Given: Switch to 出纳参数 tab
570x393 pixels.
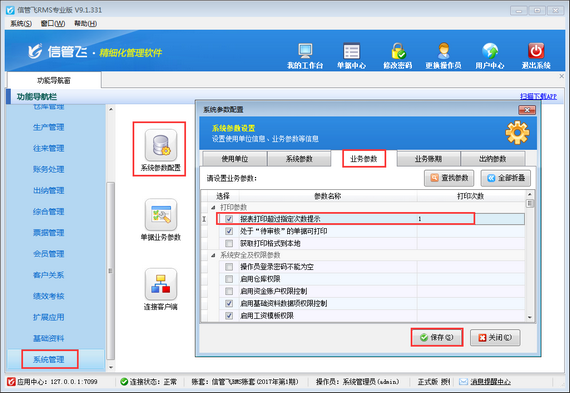Looking at the screenshot, I should [x=493, y=159].
